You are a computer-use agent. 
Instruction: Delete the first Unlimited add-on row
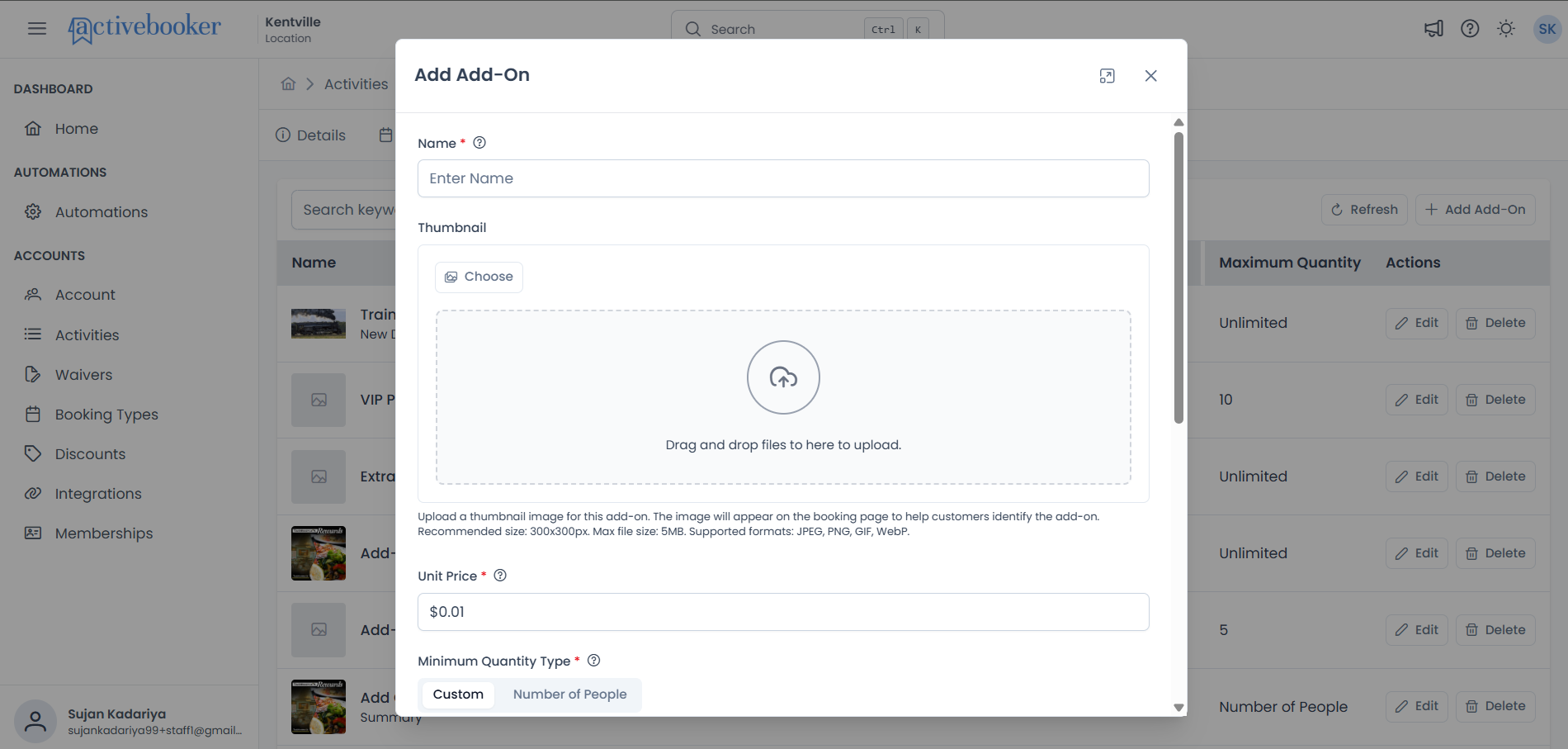(x=1495, y=323)
